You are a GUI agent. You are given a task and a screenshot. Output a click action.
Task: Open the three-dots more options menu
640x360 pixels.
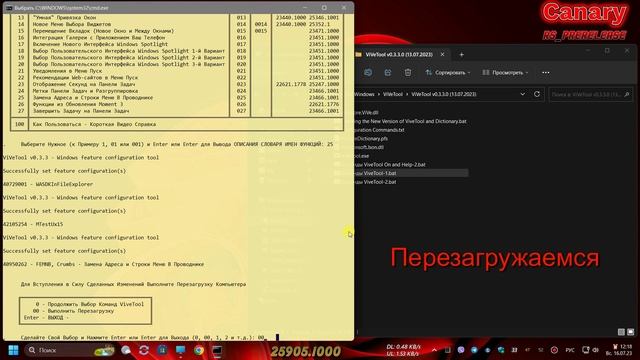pyautogui.click(x=546, y=73)
